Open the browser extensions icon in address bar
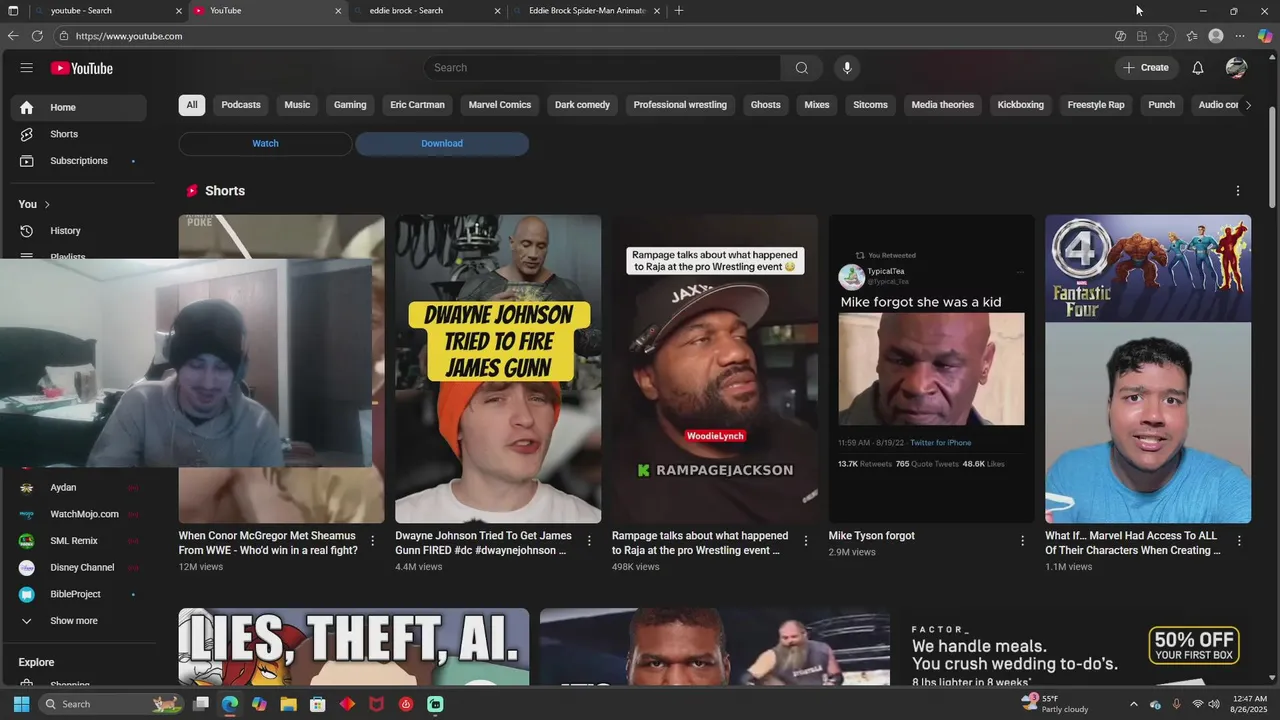This screenshot has width=1280, height=720. click(1141, 36)
